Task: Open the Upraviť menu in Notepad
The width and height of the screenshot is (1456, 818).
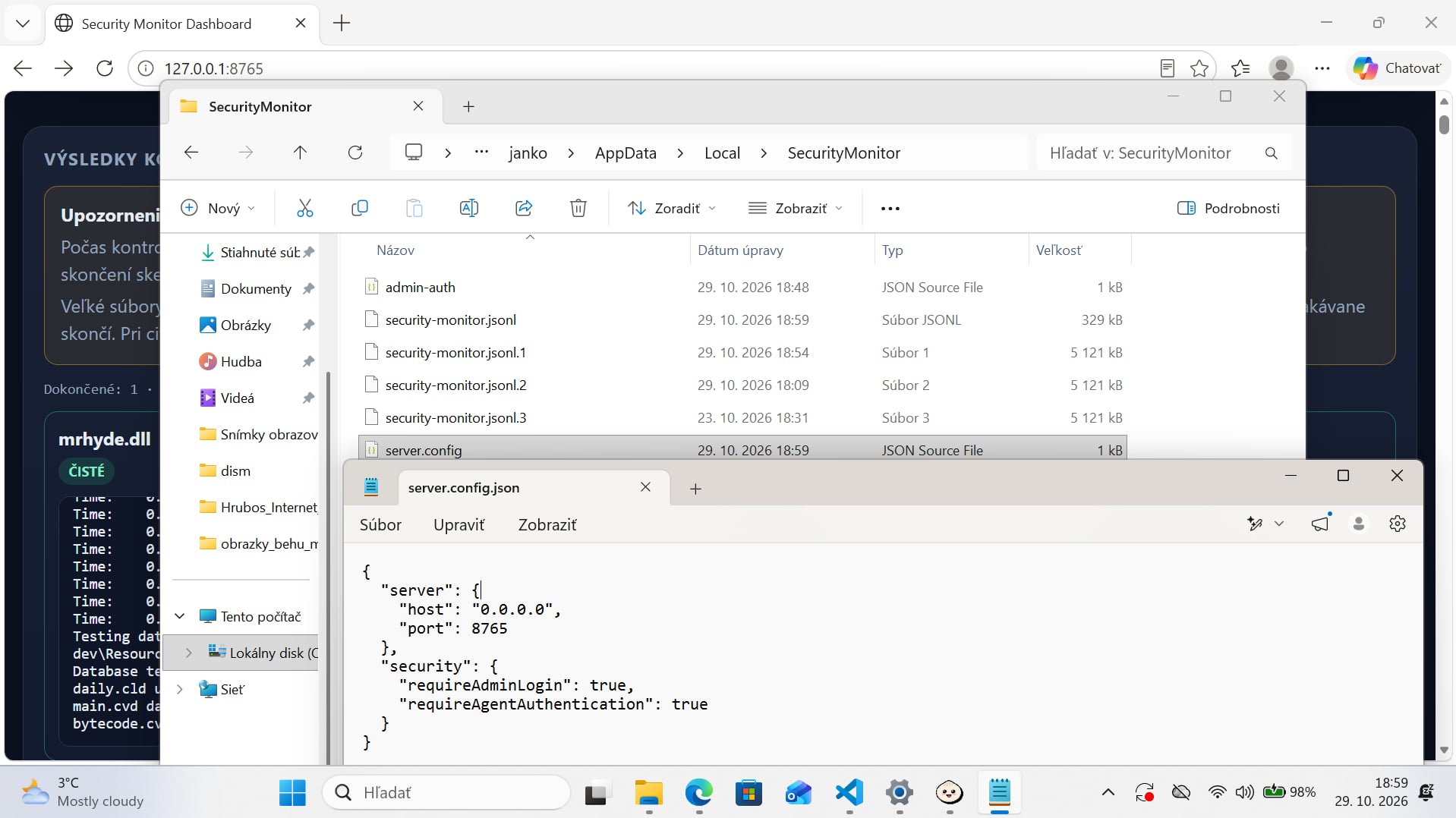Action: 459,524
